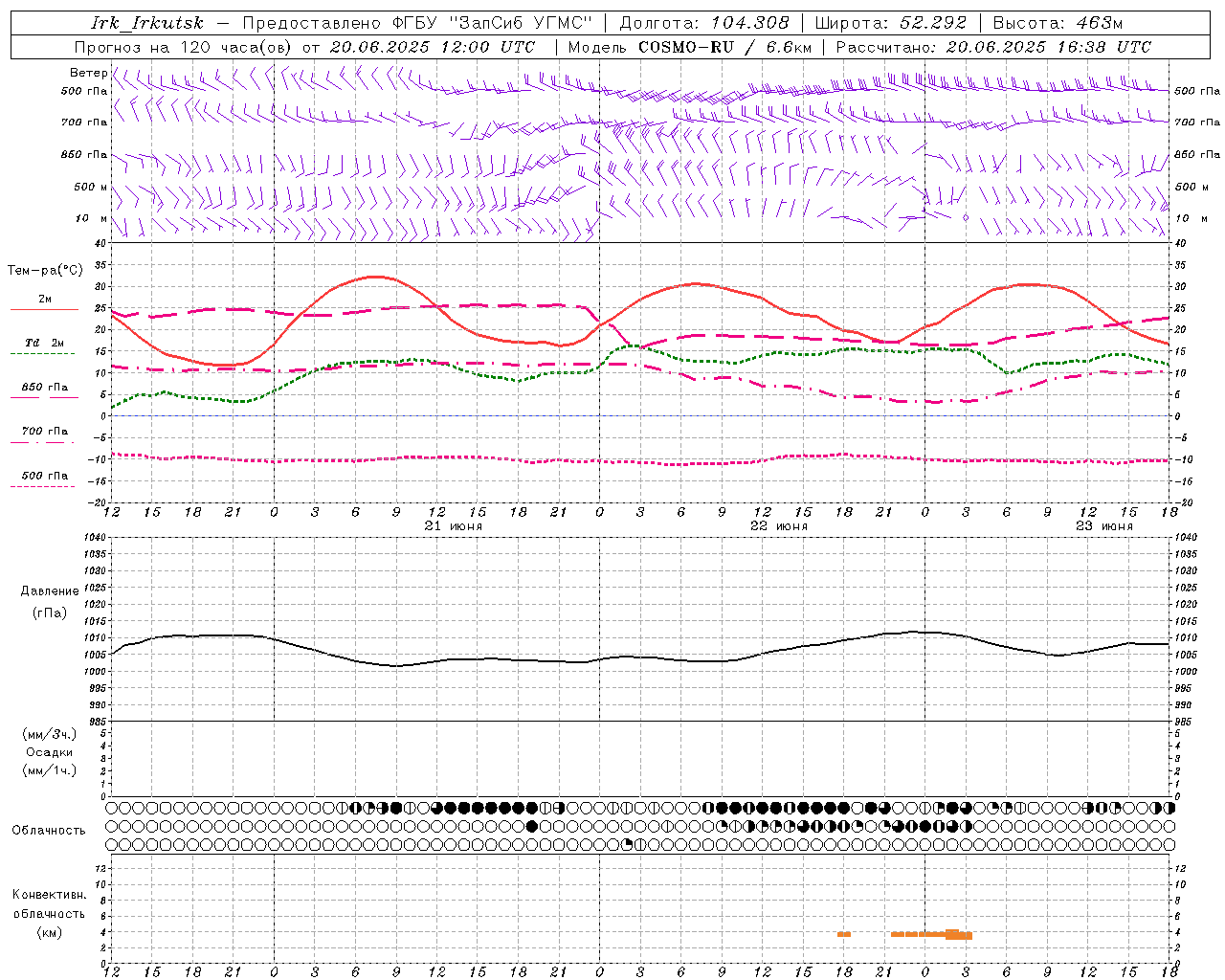The height and width of the screenshot is (980, 1225).
Task: Click the (мм/1ч.) precipitation unit label
Action: [50, 770]
